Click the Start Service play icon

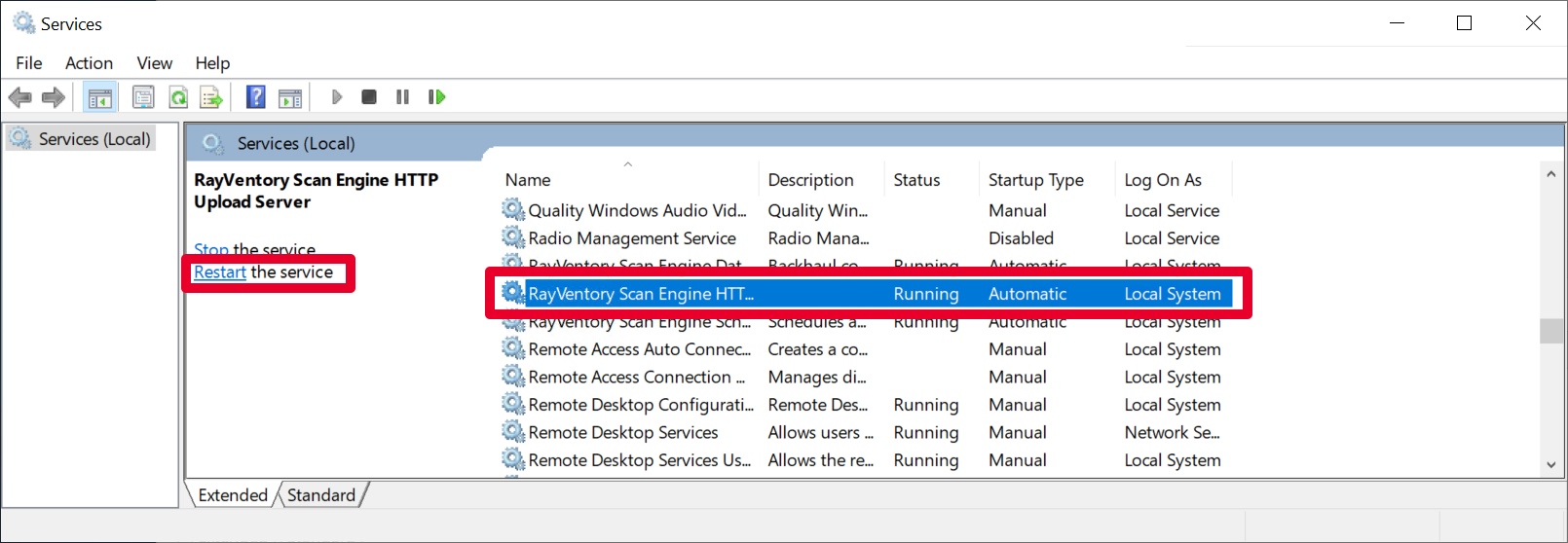click(337, 97)
